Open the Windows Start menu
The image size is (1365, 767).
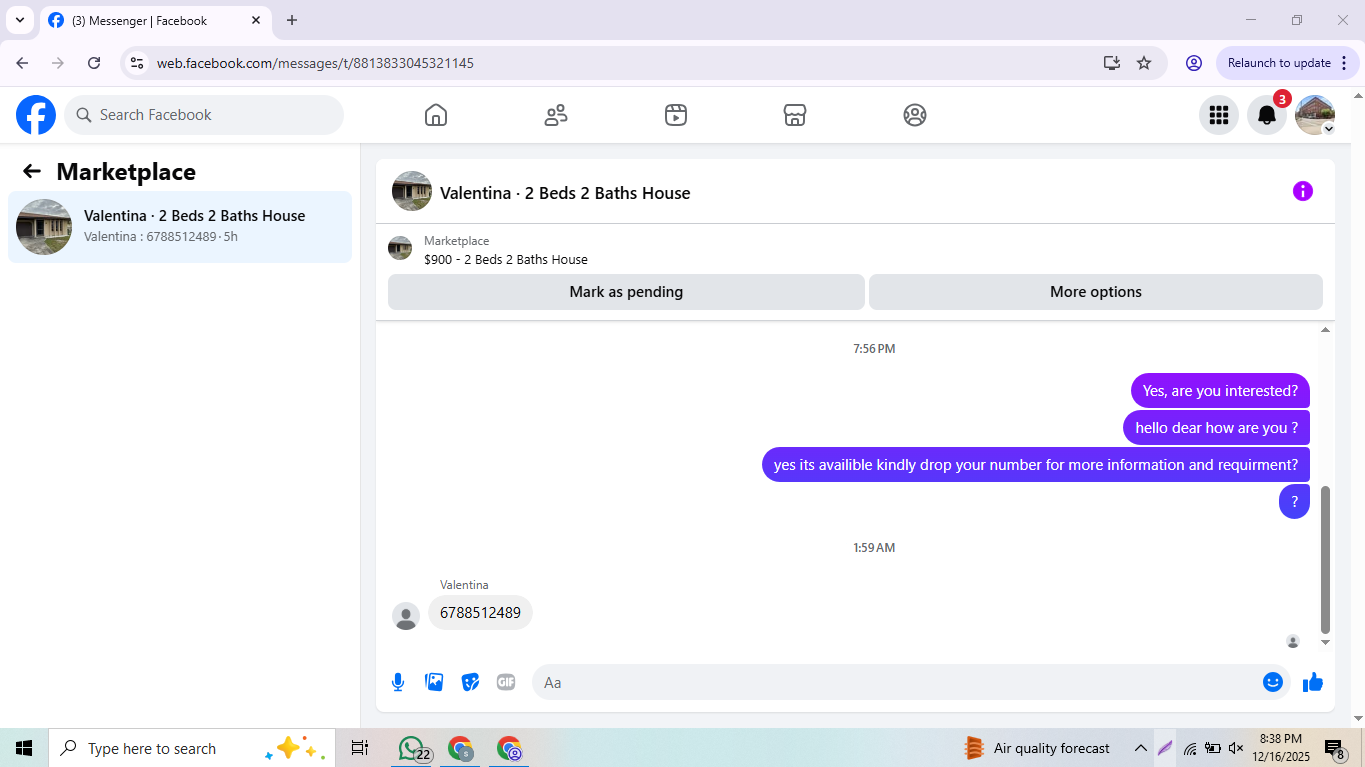[x=24, y=748]
